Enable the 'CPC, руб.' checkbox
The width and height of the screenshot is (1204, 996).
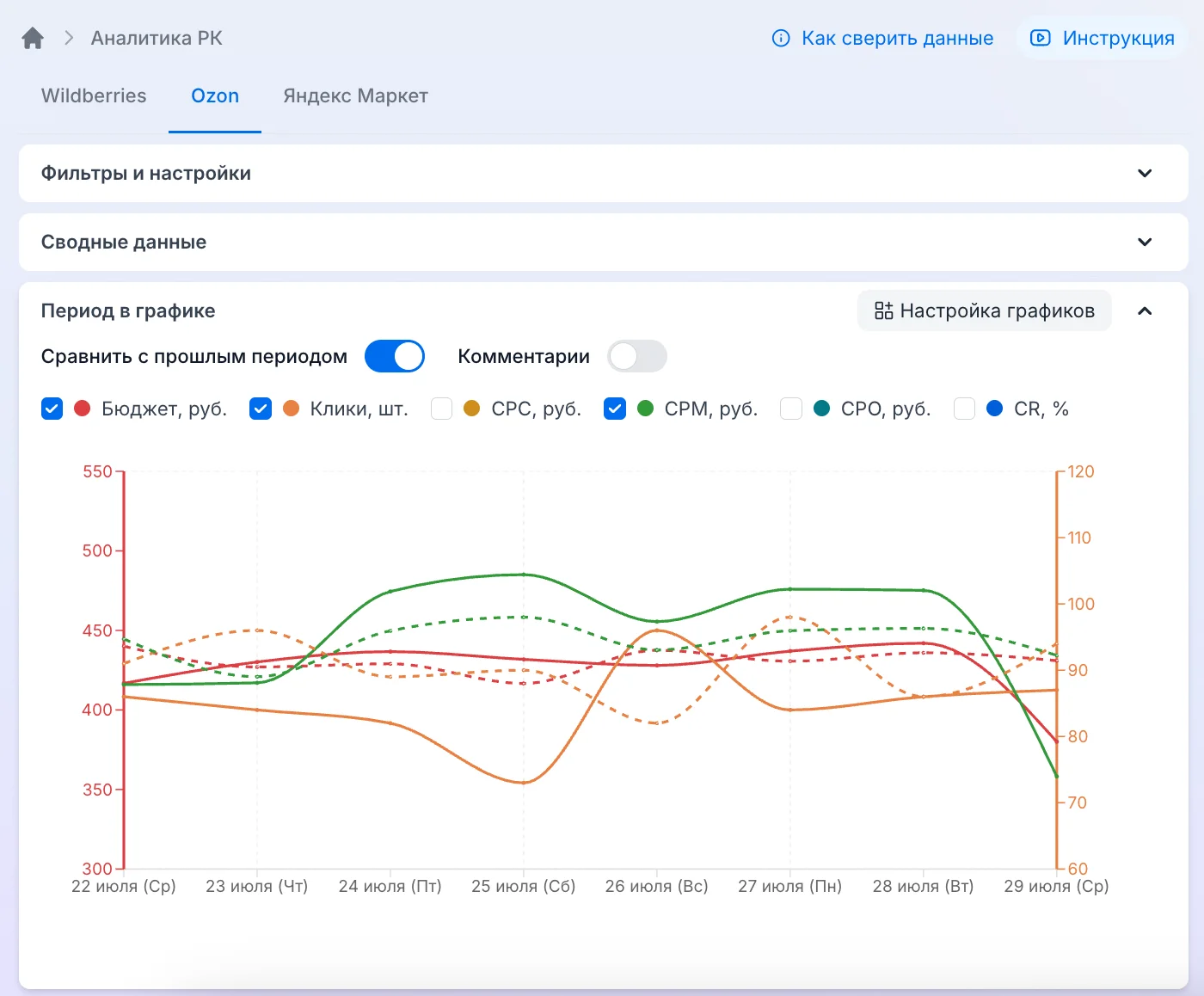[441, 409]
